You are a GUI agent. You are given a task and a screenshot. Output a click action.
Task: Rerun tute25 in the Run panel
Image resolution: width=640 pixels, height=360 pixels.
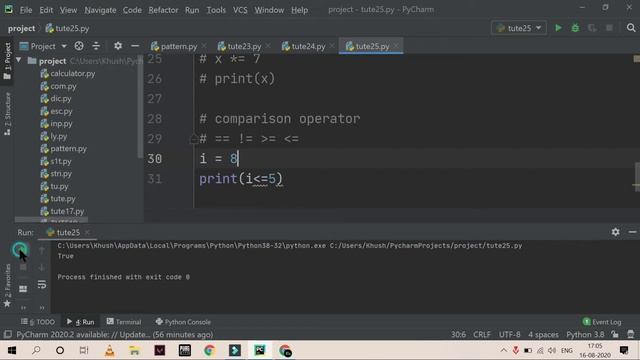[x=19, y=249]
